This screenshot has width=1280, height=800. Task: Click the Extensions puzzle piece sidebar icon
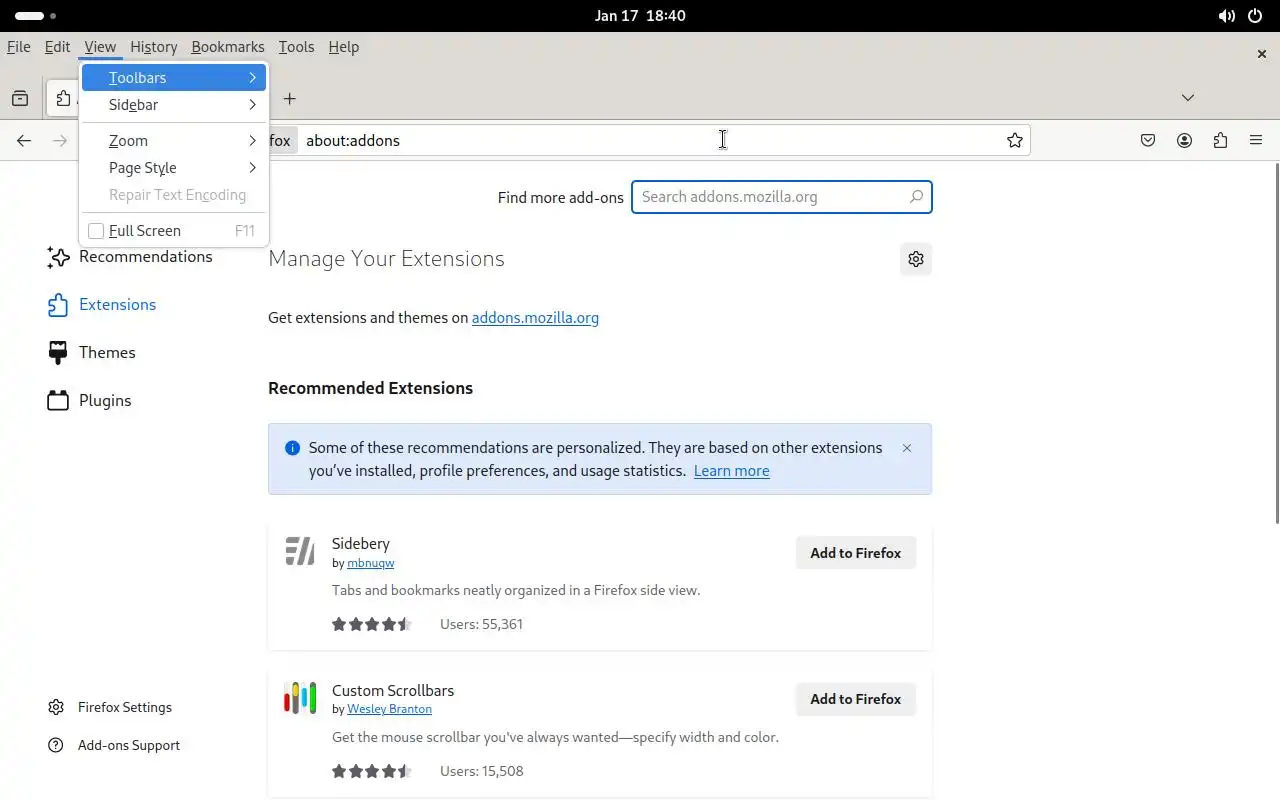[58, 305]
